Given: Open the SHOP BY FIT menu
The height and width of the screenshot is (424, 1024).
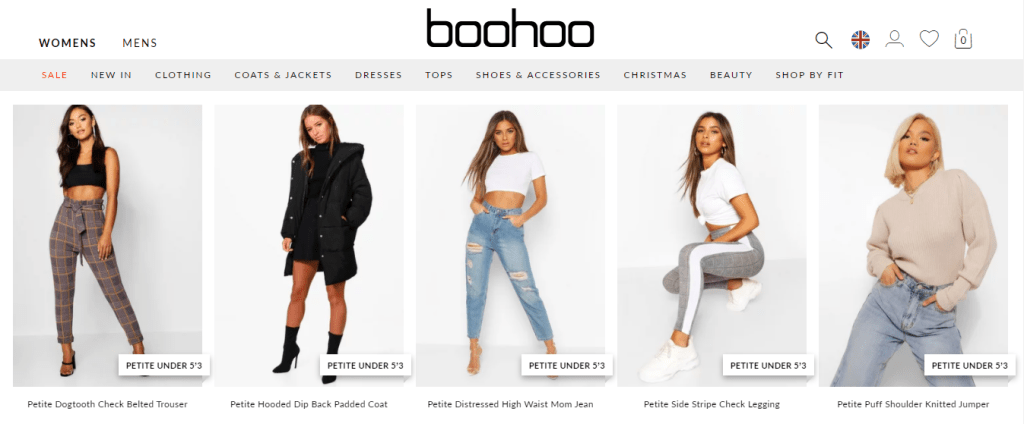Looking at the screenshot, I should (x=809, y=75).
